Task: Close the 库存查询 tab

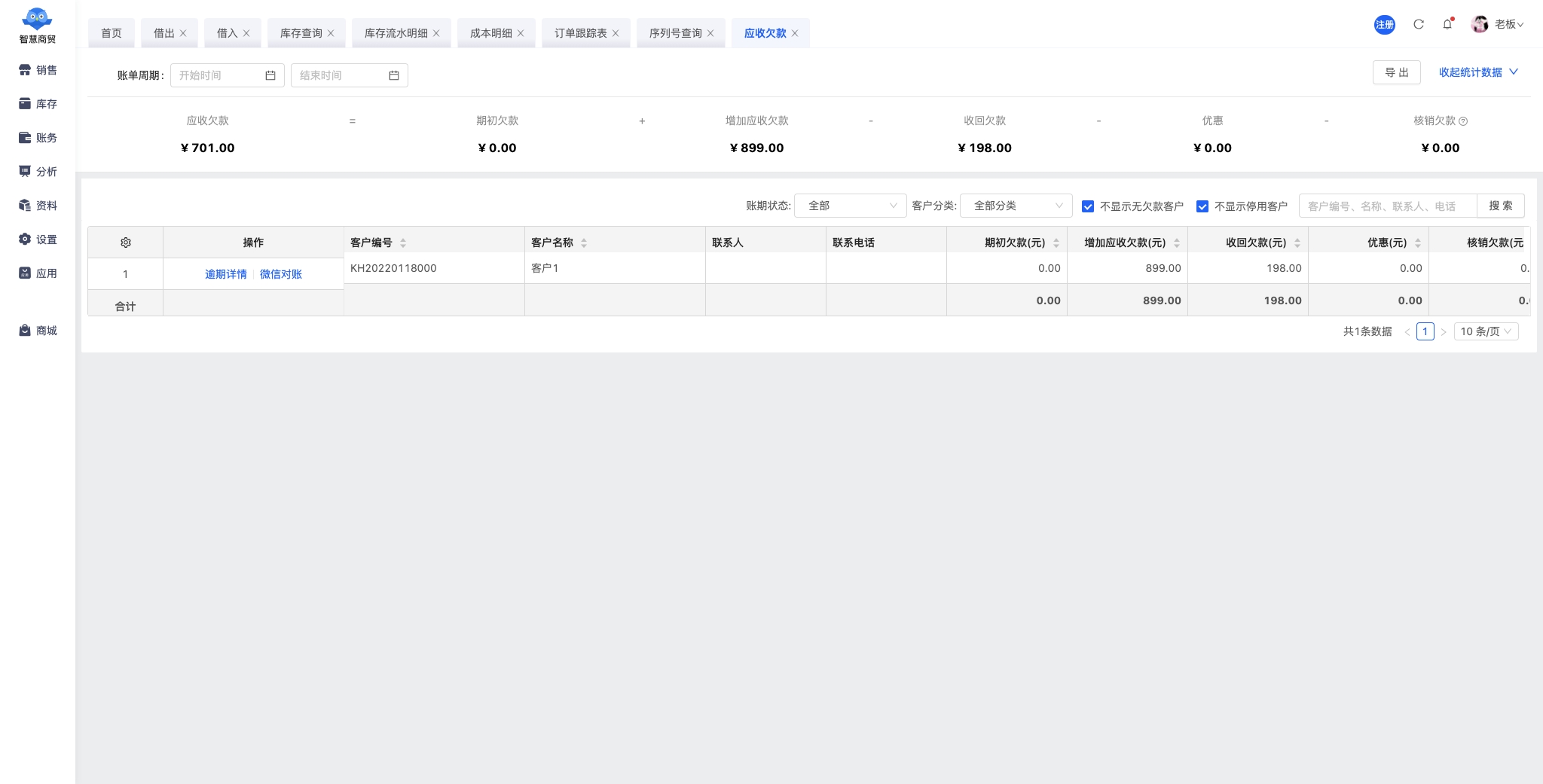Action: [331, 33]
